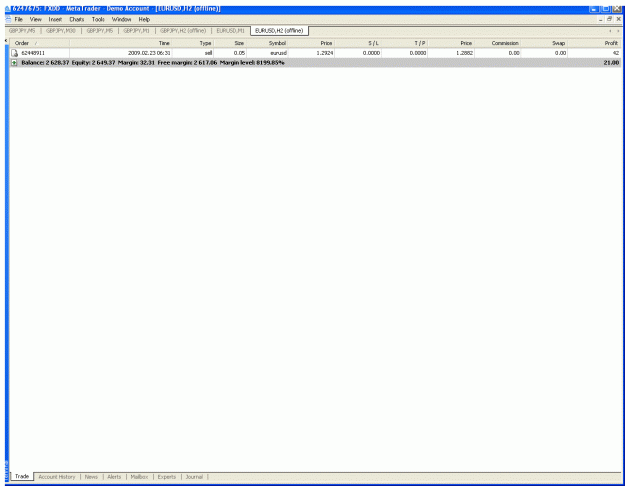Switch to the EURUSD,M1 chart tab
The image size is (625, 486).
[230, 31]
